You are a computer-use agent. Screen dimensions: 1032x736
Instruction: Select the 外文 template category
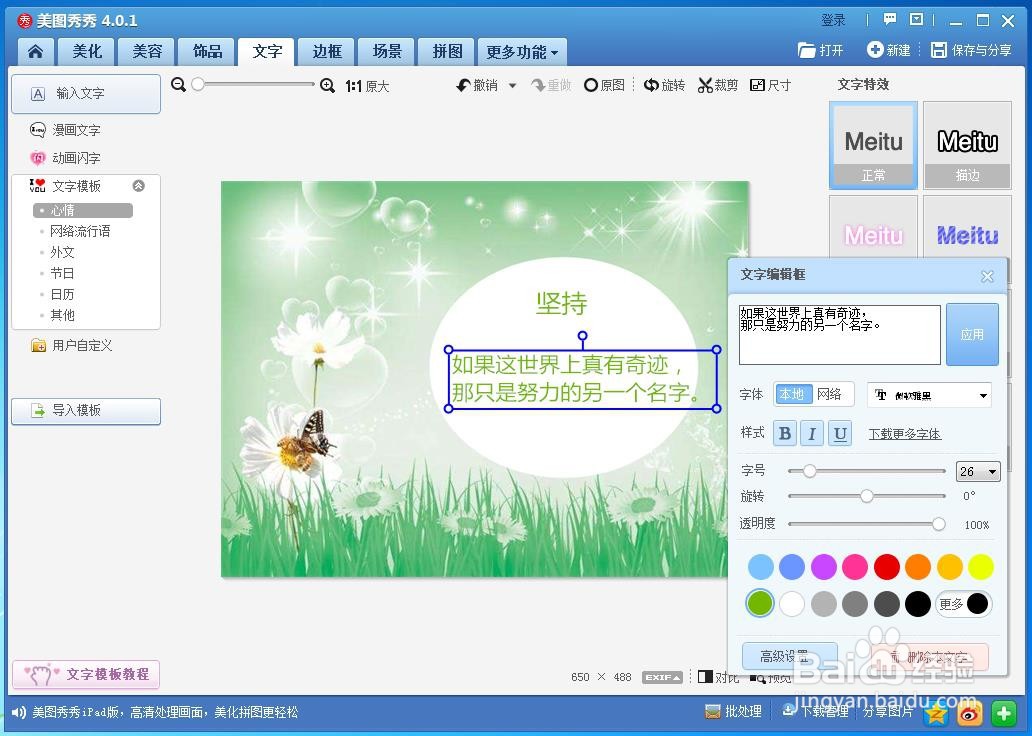pyautogui.click(x=63, y=252)
